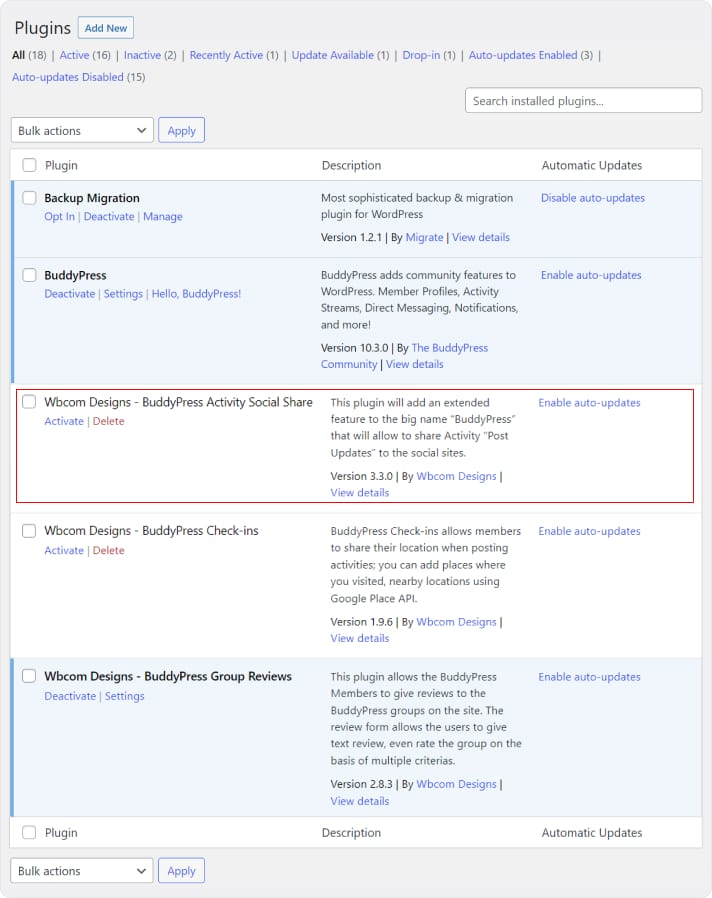Tick the BuddyPress plugin checkbox
The width and height of the screenshot is (712, 898).
(x=29, y=275)
